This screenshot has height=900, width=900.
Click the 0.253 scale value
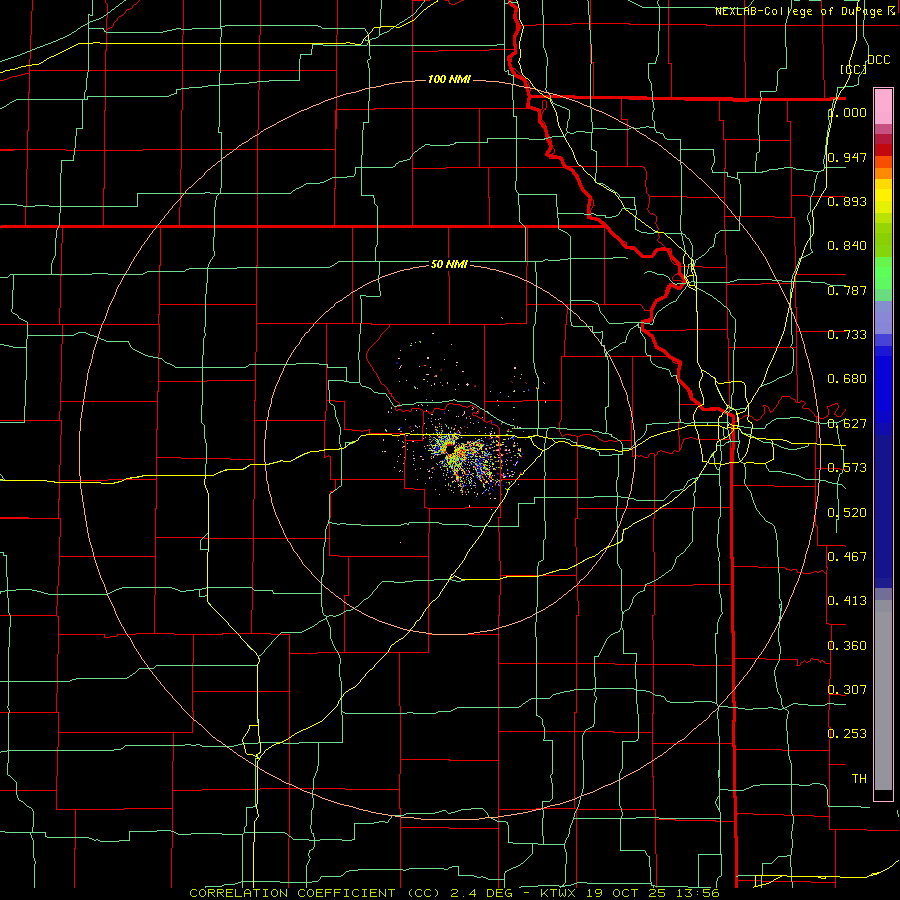pyautogui.click(x=847, y=734)
